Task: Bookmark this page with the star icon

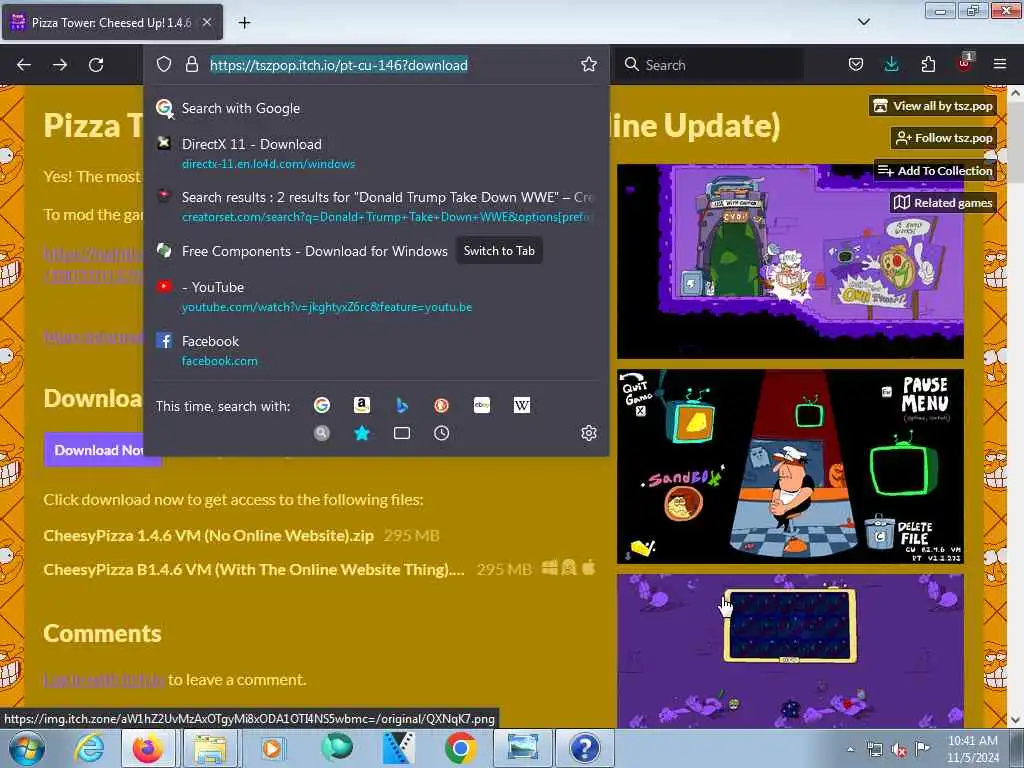Action: point(588,64)
